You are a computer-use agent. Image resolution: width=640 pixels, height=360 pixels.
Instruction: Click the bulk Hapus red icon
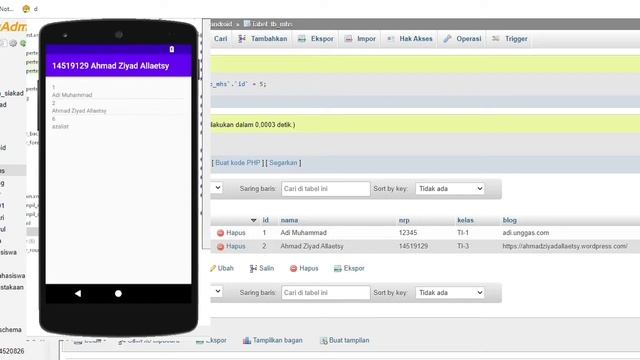pos(293,268)
